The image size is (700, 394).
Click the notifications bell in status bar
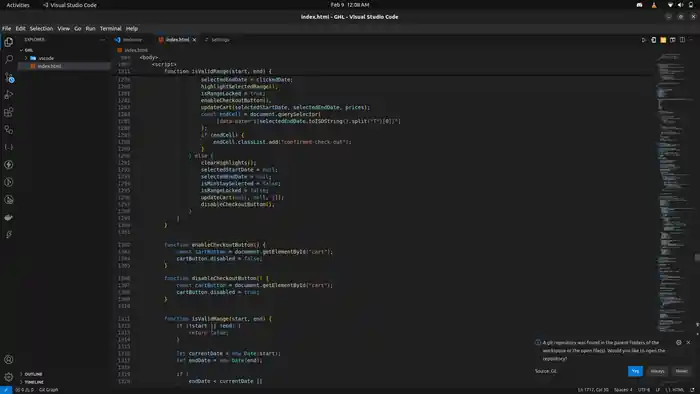(692, 390)
